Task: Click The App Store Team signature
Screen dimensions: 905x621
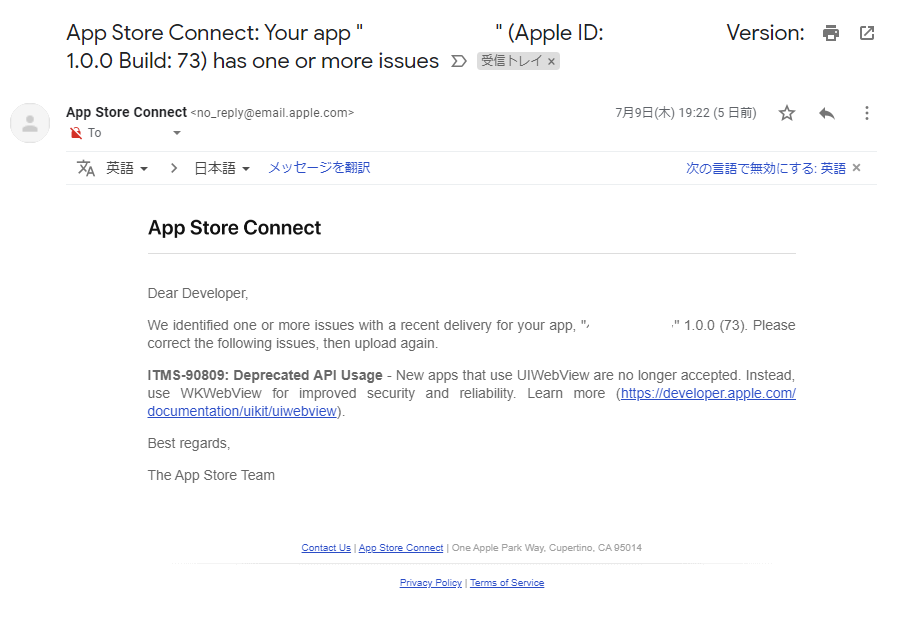Action: point(211,476)
